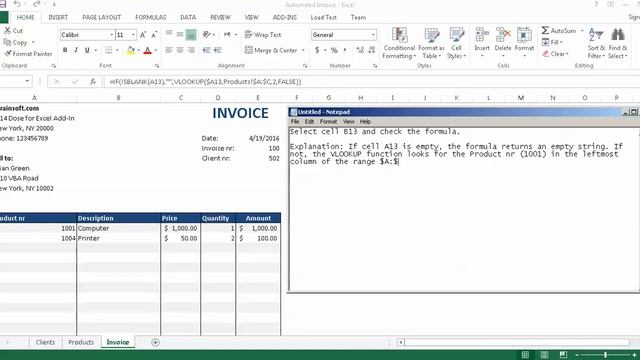Expand the Merge & Center dropdown arrow
Screen dimensions: 640x360
click(x=303, y=50)
